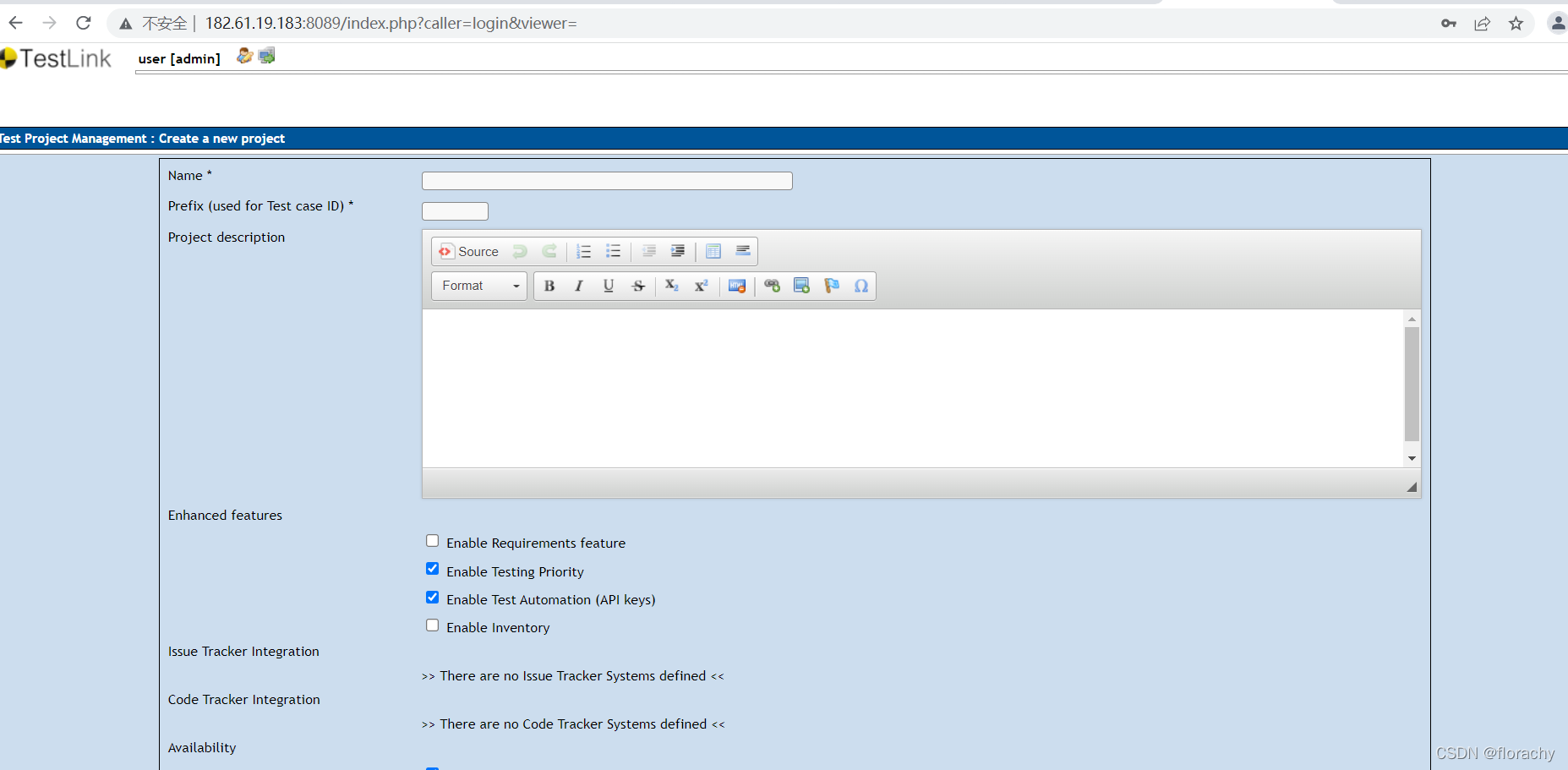Insert a special character (Omega)
Screen dimensions: 1568x770
point(861,287)
